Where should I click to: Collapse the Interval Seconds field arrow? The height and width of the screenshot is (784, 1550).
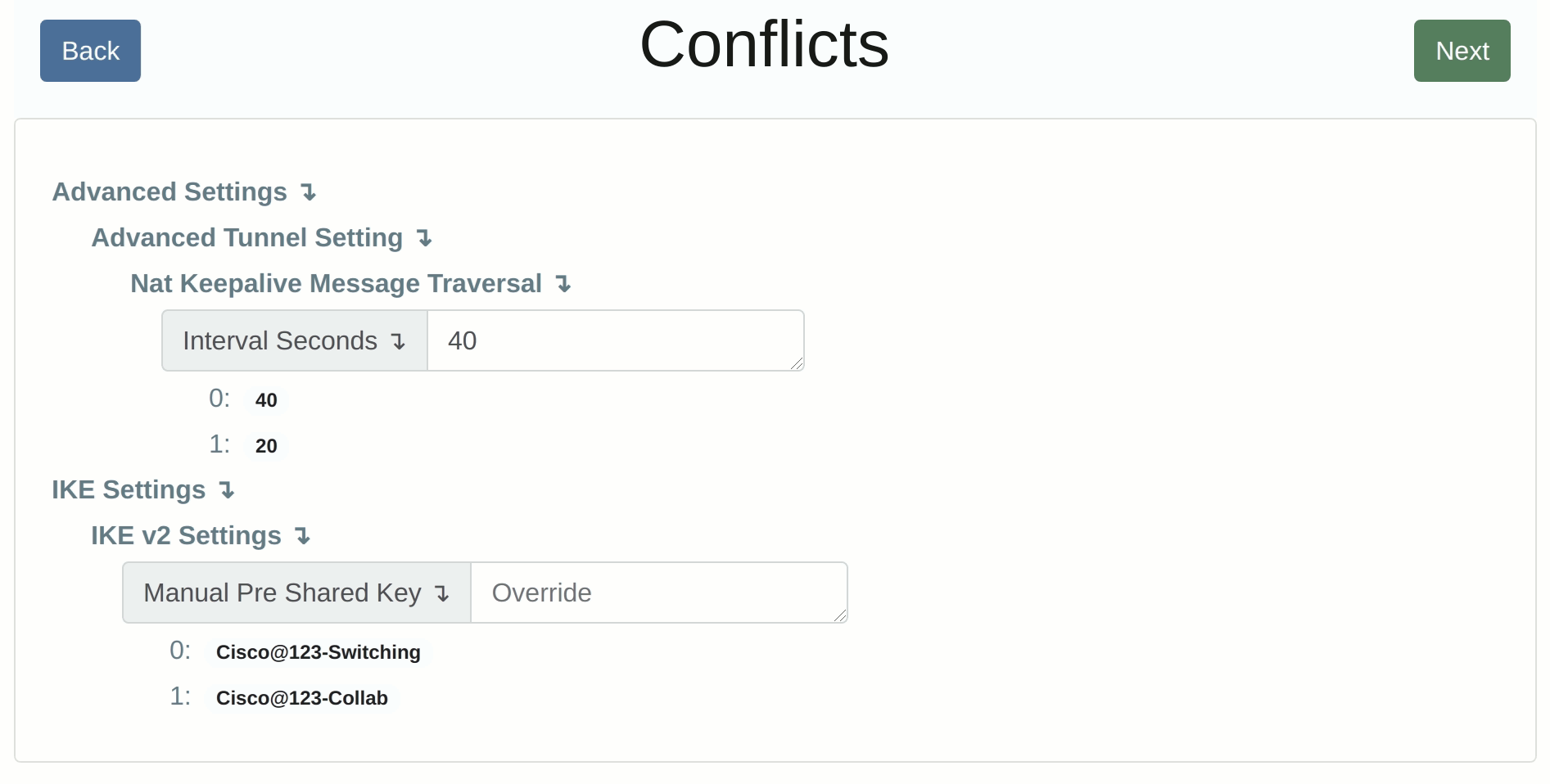click(x=399, y=341)
